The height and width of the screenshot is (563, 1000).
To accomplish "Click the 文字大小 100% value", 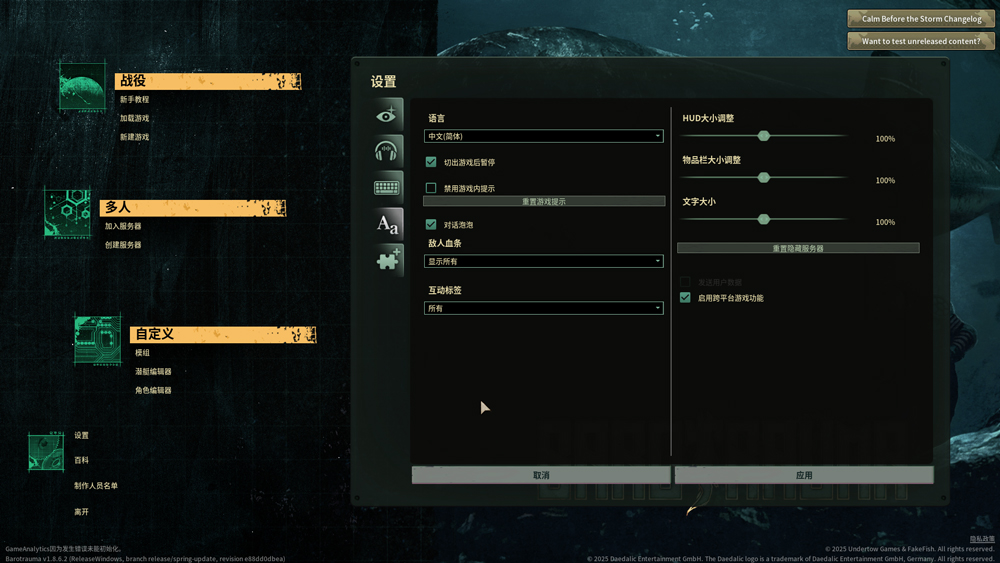I will coord(885,223).
